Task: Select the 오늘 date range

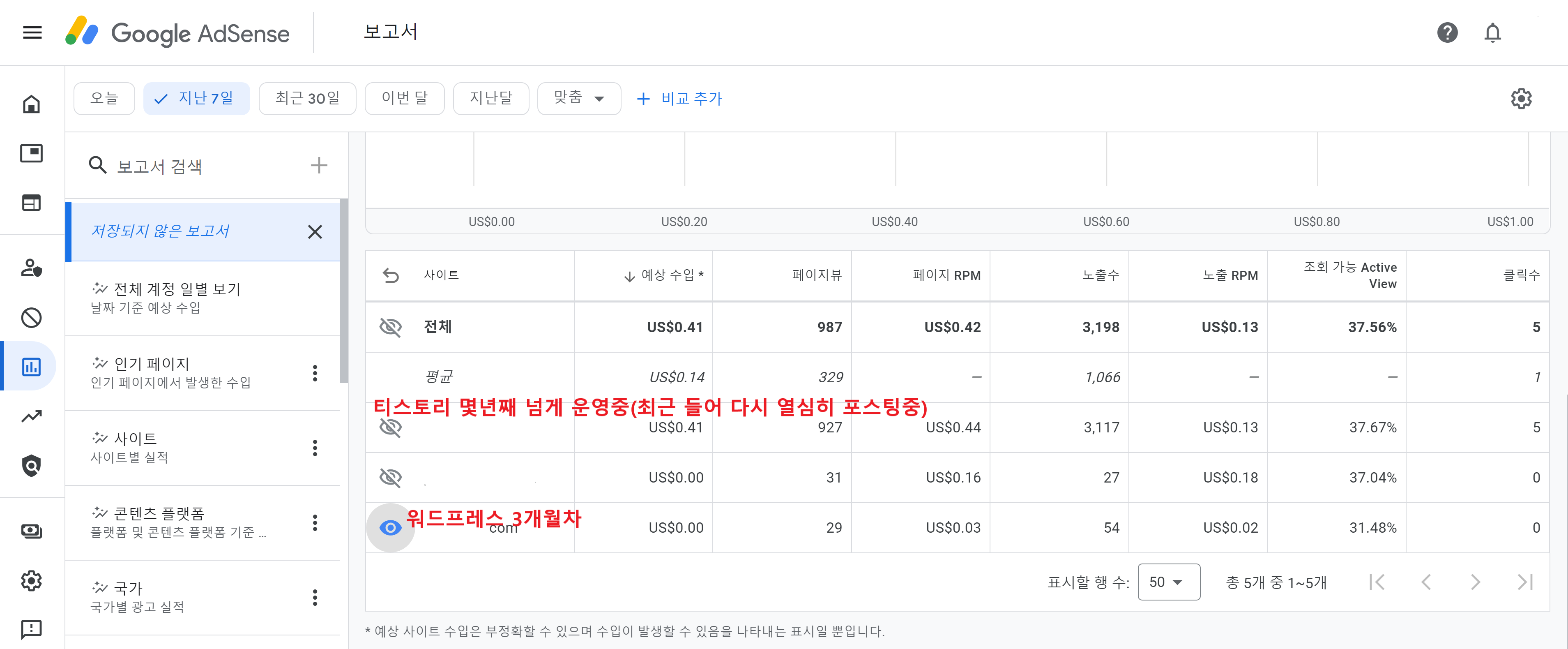Action: click(x=104, y=99)
